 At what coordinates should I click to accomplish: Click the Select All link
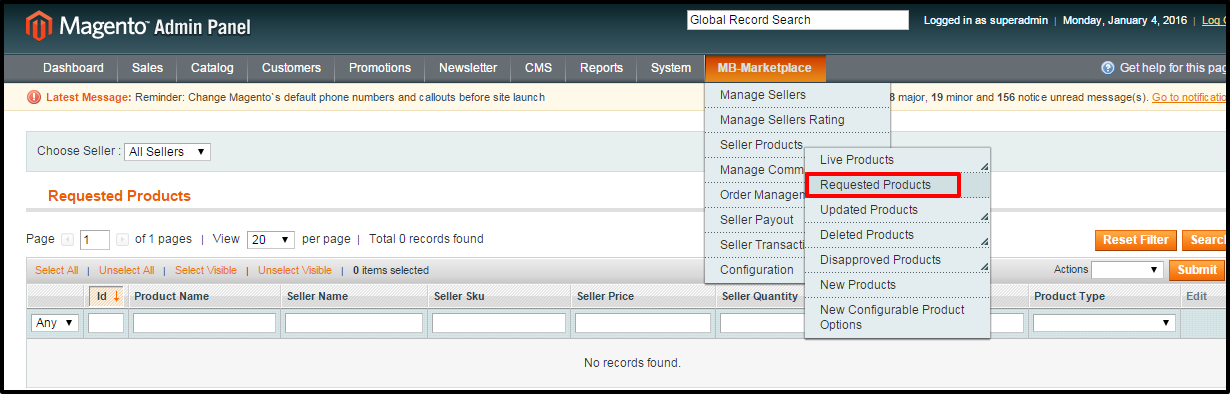[56, 270]
